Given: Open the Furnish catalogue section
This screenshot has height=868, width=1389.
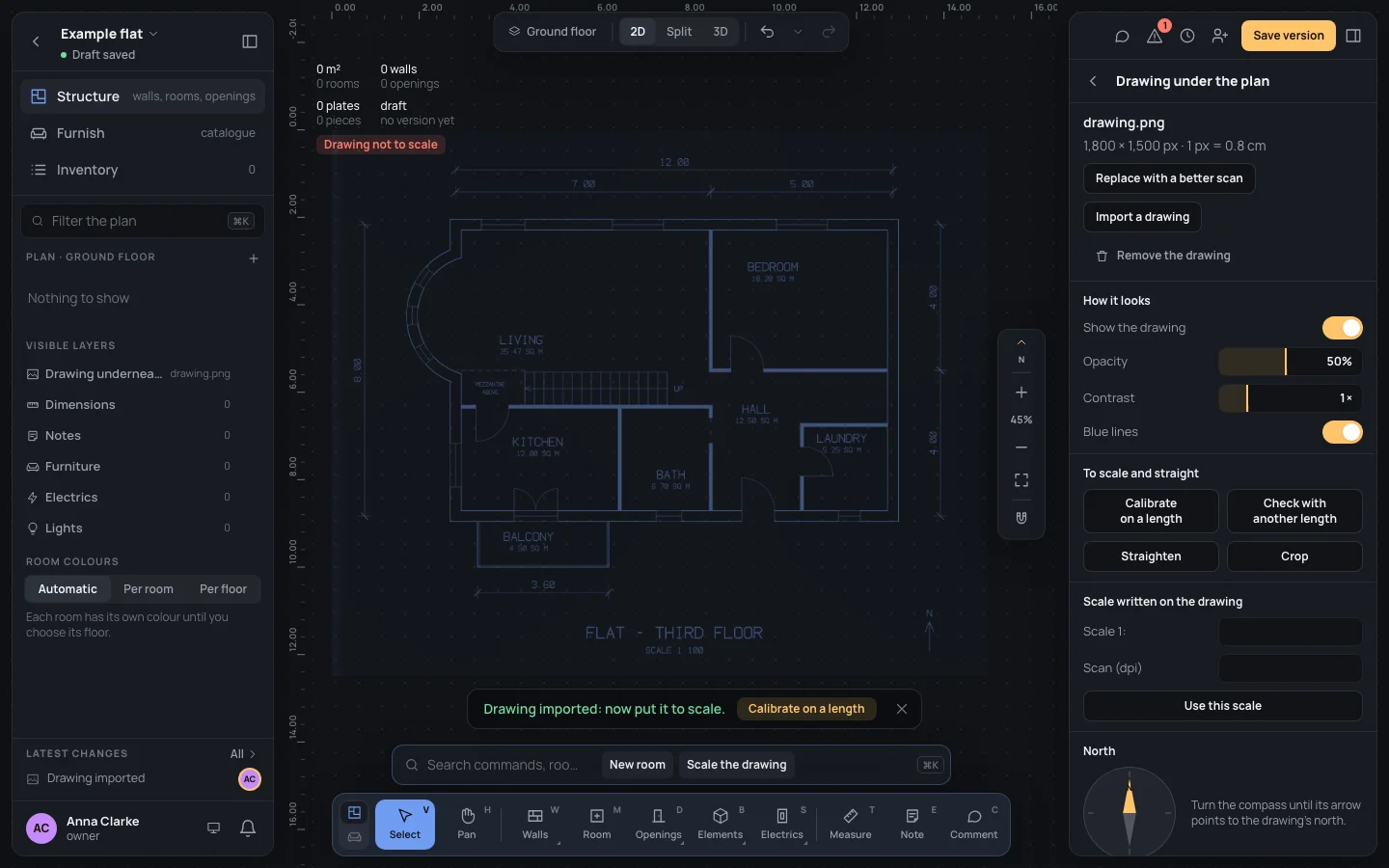Looking at the screenshot, I should point(143,133).
